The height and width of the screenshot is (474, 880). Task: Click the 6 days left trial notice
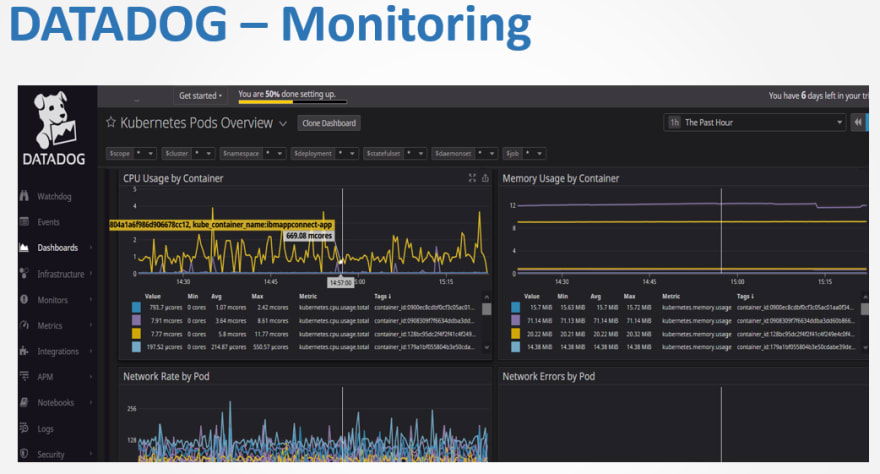tap(818, 96)
